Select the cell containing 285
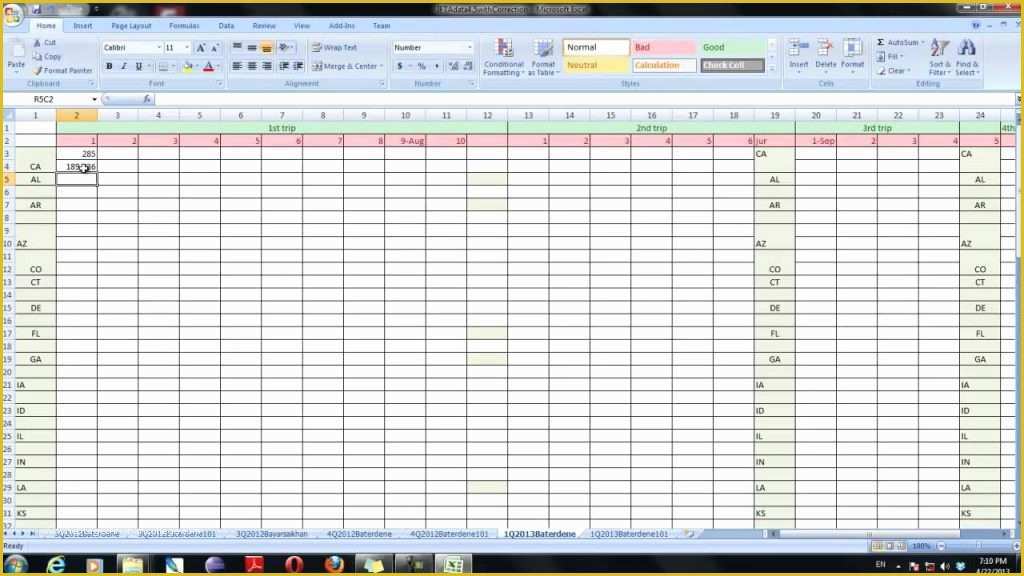1024x576 pixels. 77,154
